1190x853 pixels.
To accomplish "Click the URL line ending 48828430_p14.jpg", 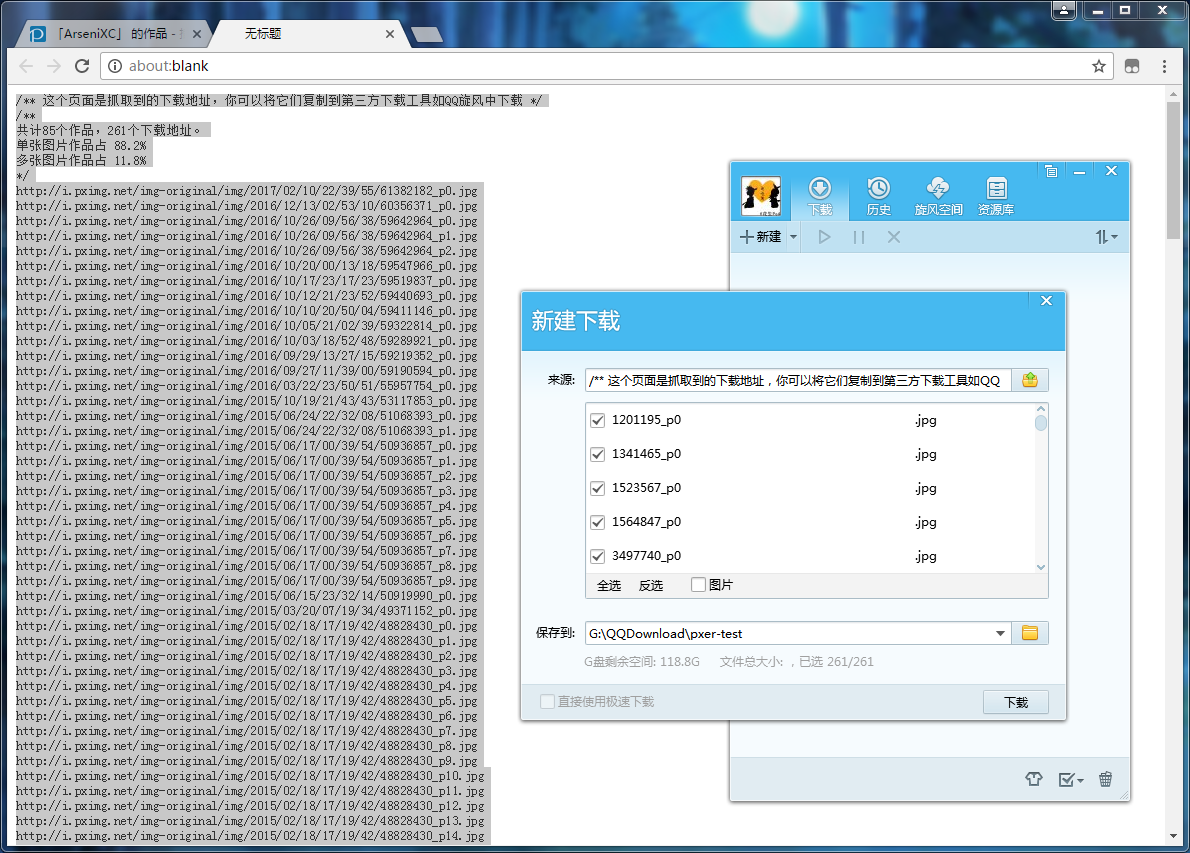I will click(250, 836).
